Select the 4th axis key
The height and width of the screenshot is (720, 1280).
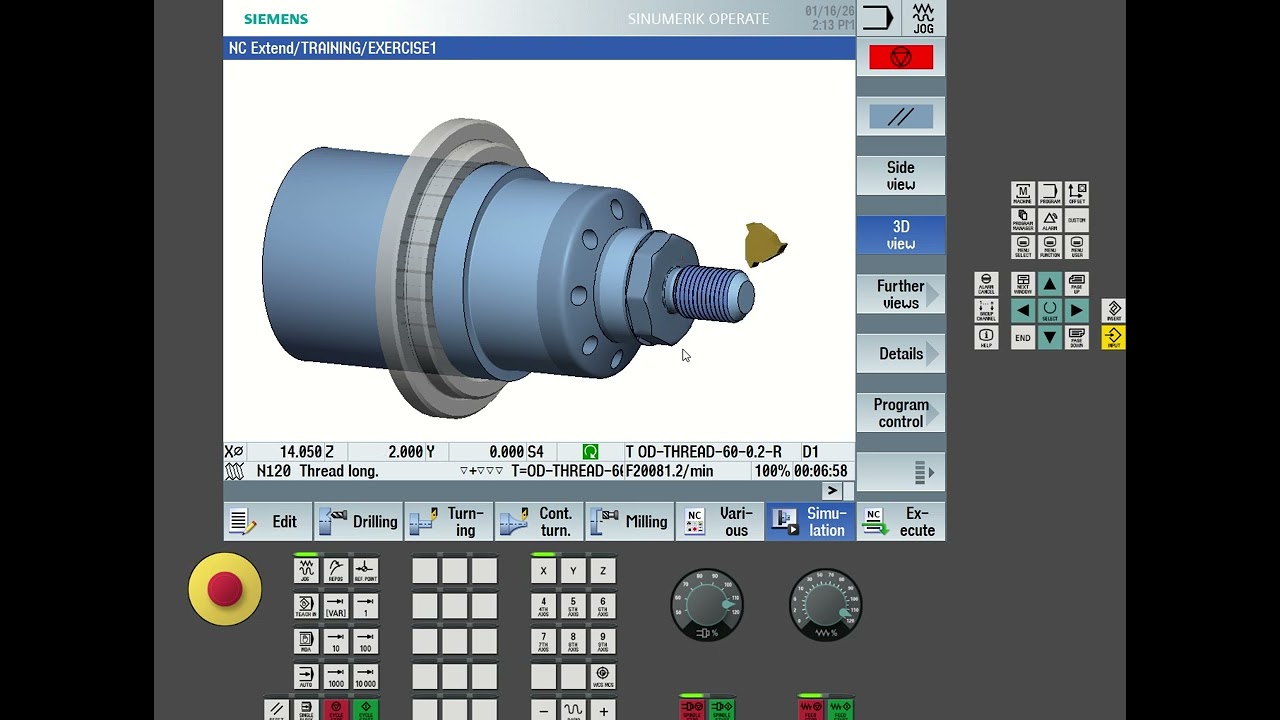[543, 606]
